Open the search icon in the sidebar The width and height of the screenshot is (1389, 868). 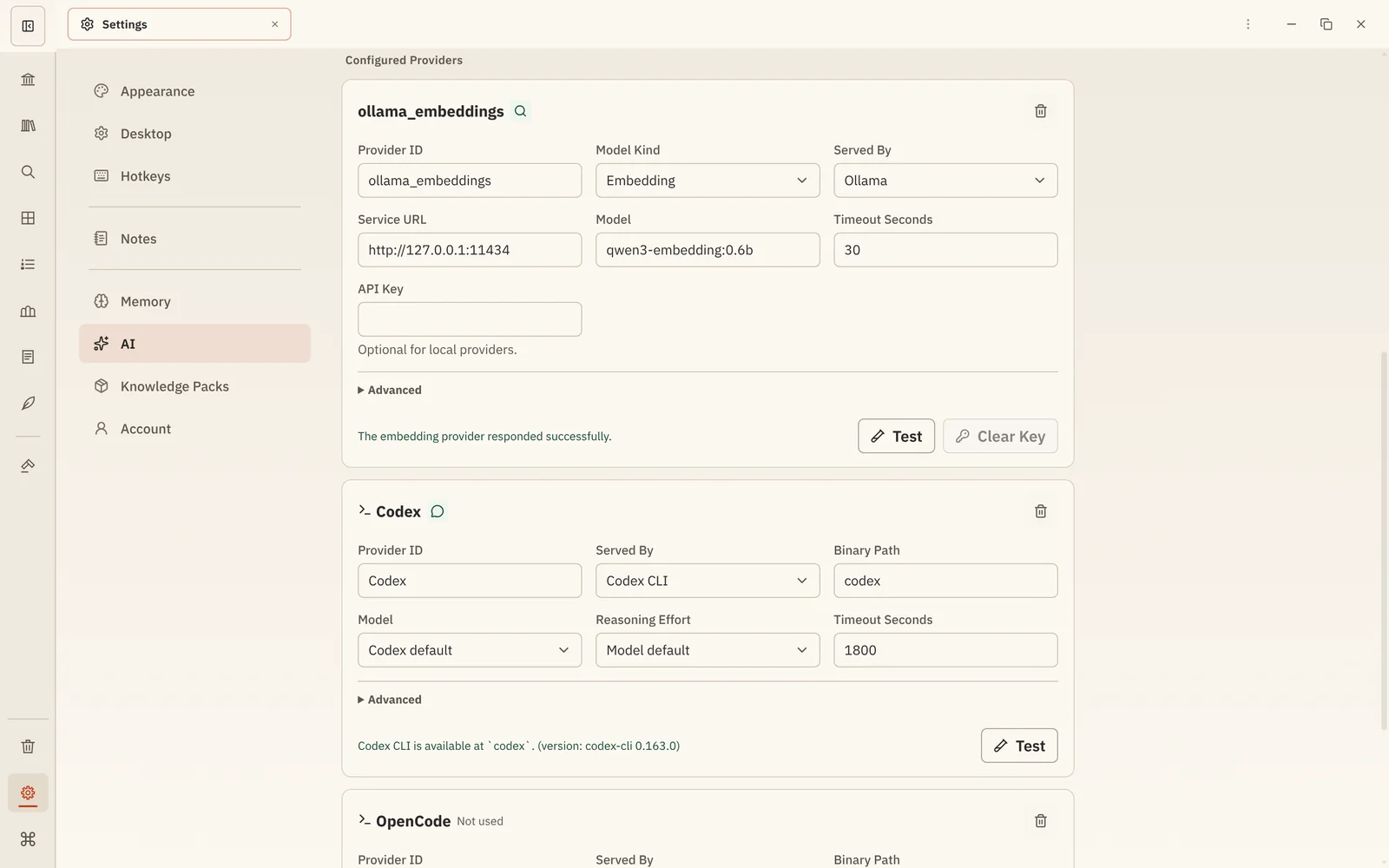[28, 172]
